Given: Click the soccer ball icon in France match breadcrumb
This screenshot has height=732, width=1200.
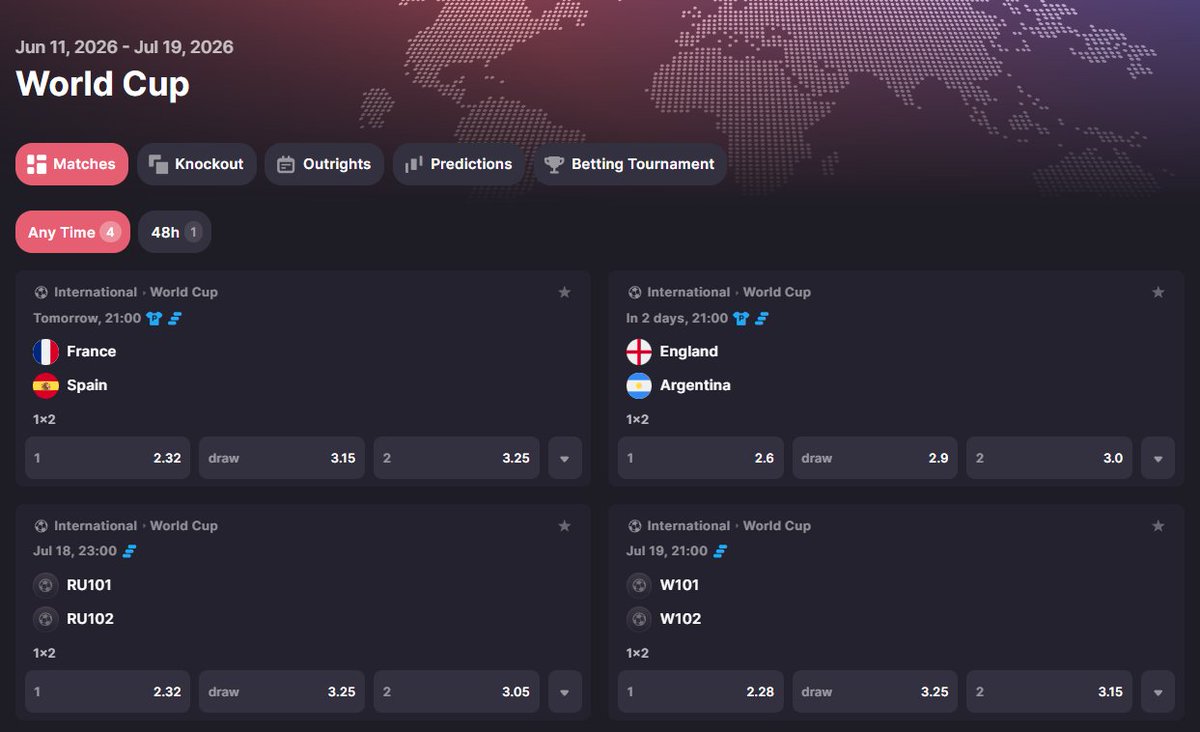Looking at the screenshot, I should click(x=41, y=292).
